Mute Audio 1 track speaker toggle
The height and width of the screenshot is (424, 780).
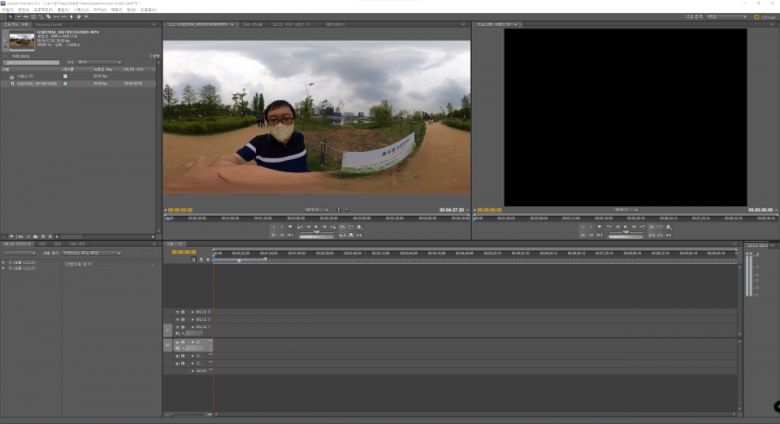click(x=178, y=342)
